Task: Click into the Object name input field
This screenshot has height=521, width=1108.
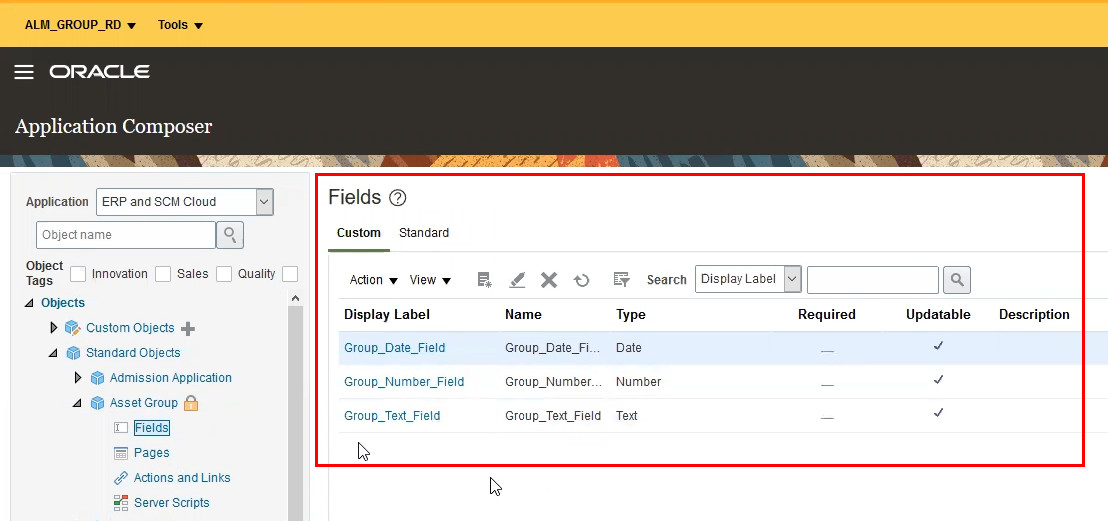Action: click(x=126, y=235)
